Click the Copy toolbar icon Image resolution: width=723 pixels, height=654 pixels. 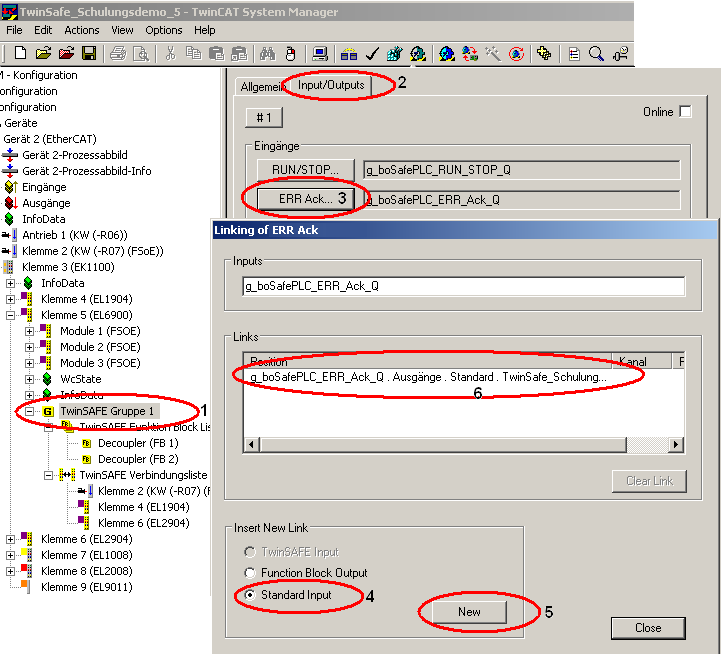193,54
